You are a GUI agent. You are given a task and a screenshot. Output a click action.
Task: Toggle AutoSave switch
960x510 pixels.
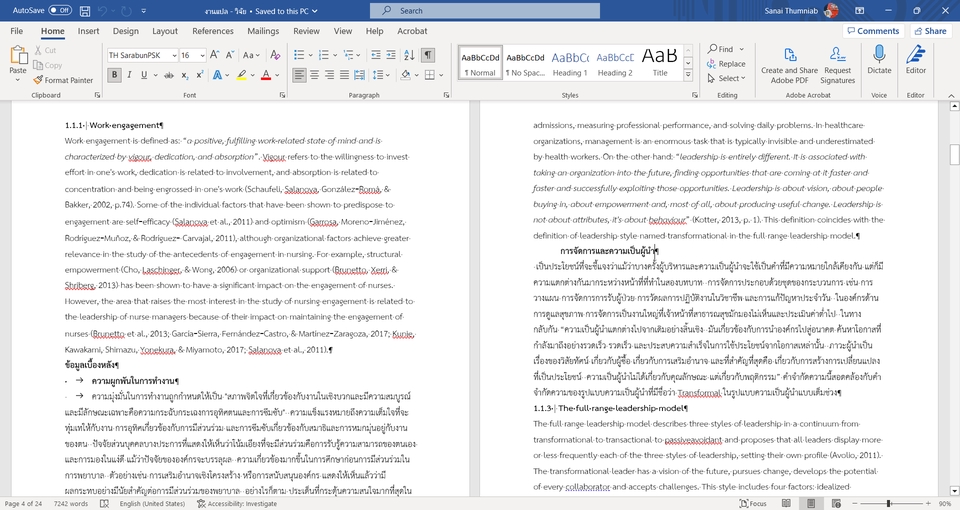(60, 10)
